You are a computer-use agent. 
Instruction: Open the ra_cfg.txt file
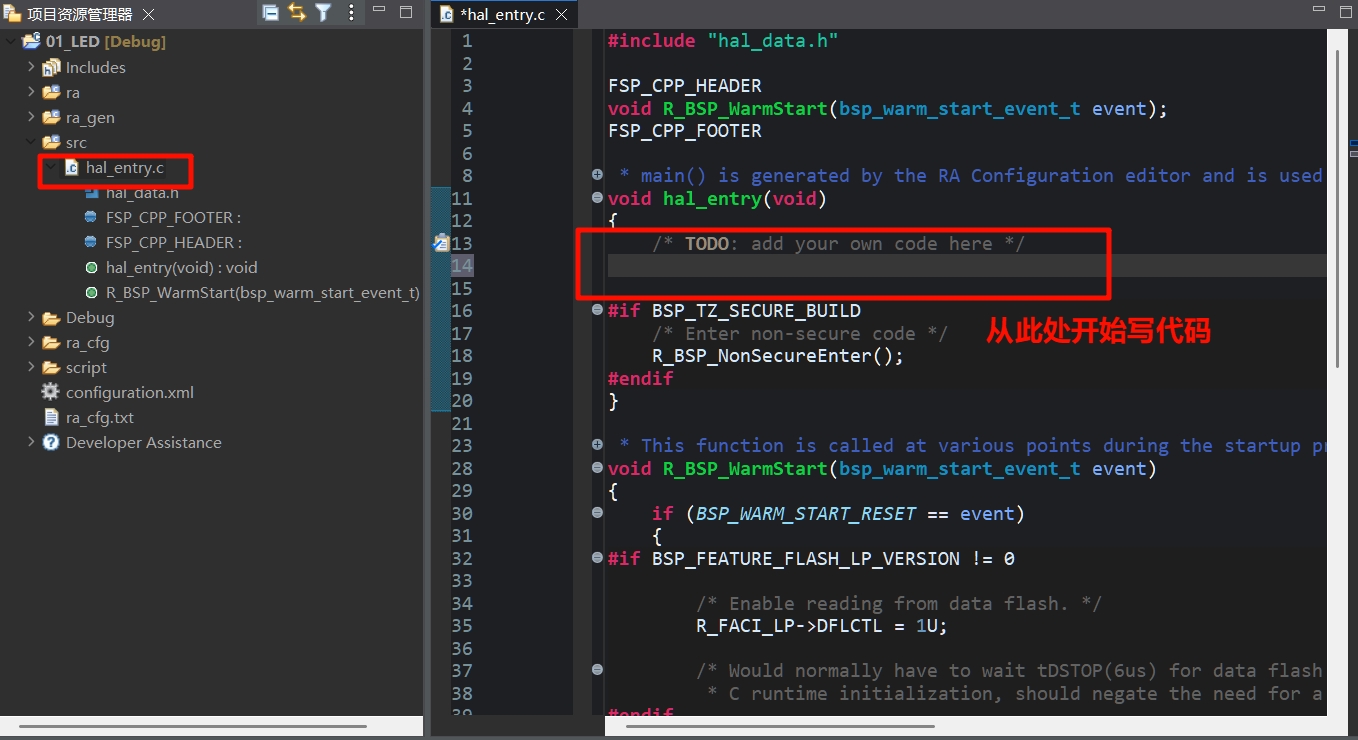point(99,417)
